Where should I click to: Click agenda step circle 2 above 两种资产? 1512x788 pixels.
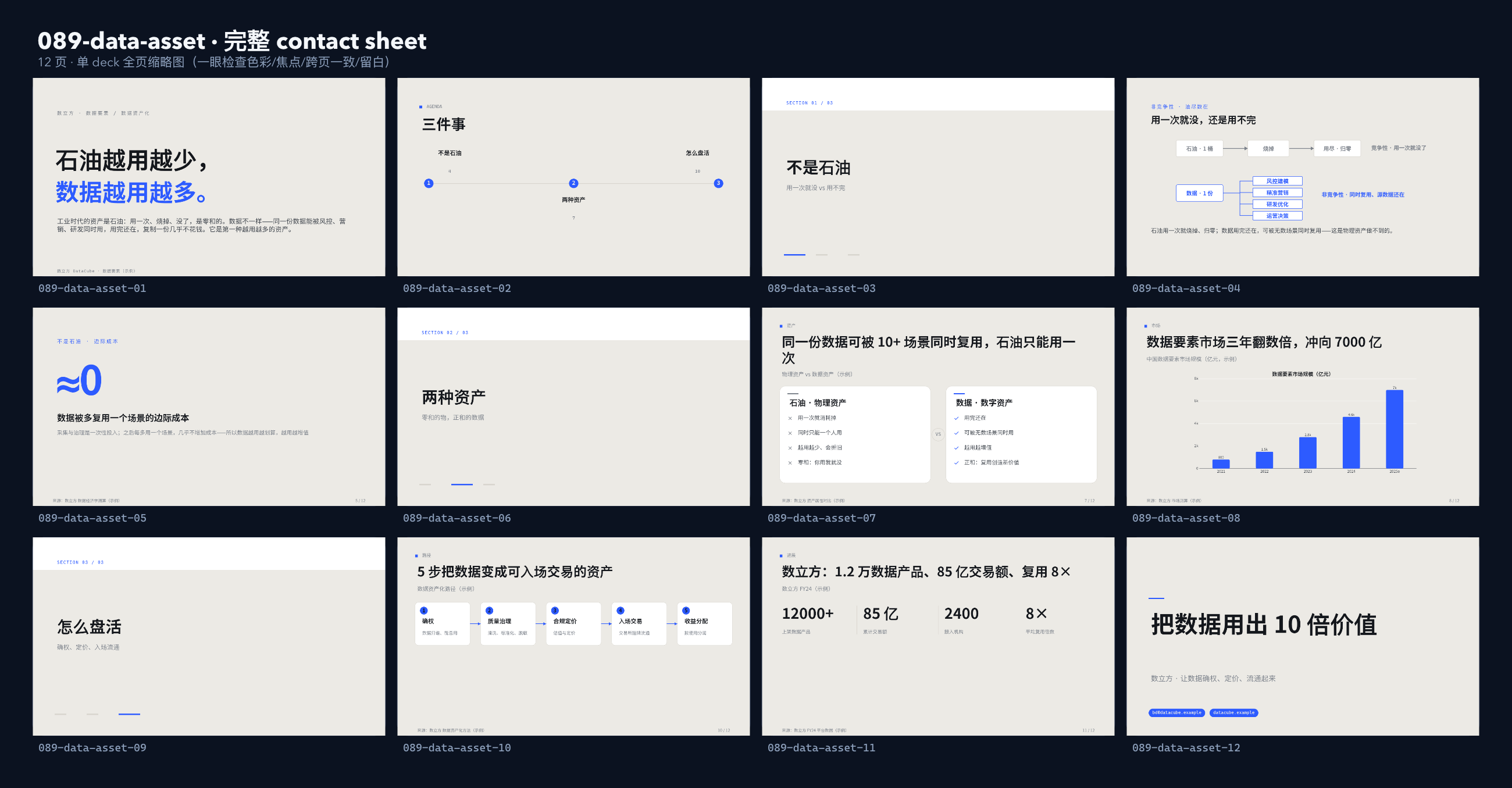point(573,183)
